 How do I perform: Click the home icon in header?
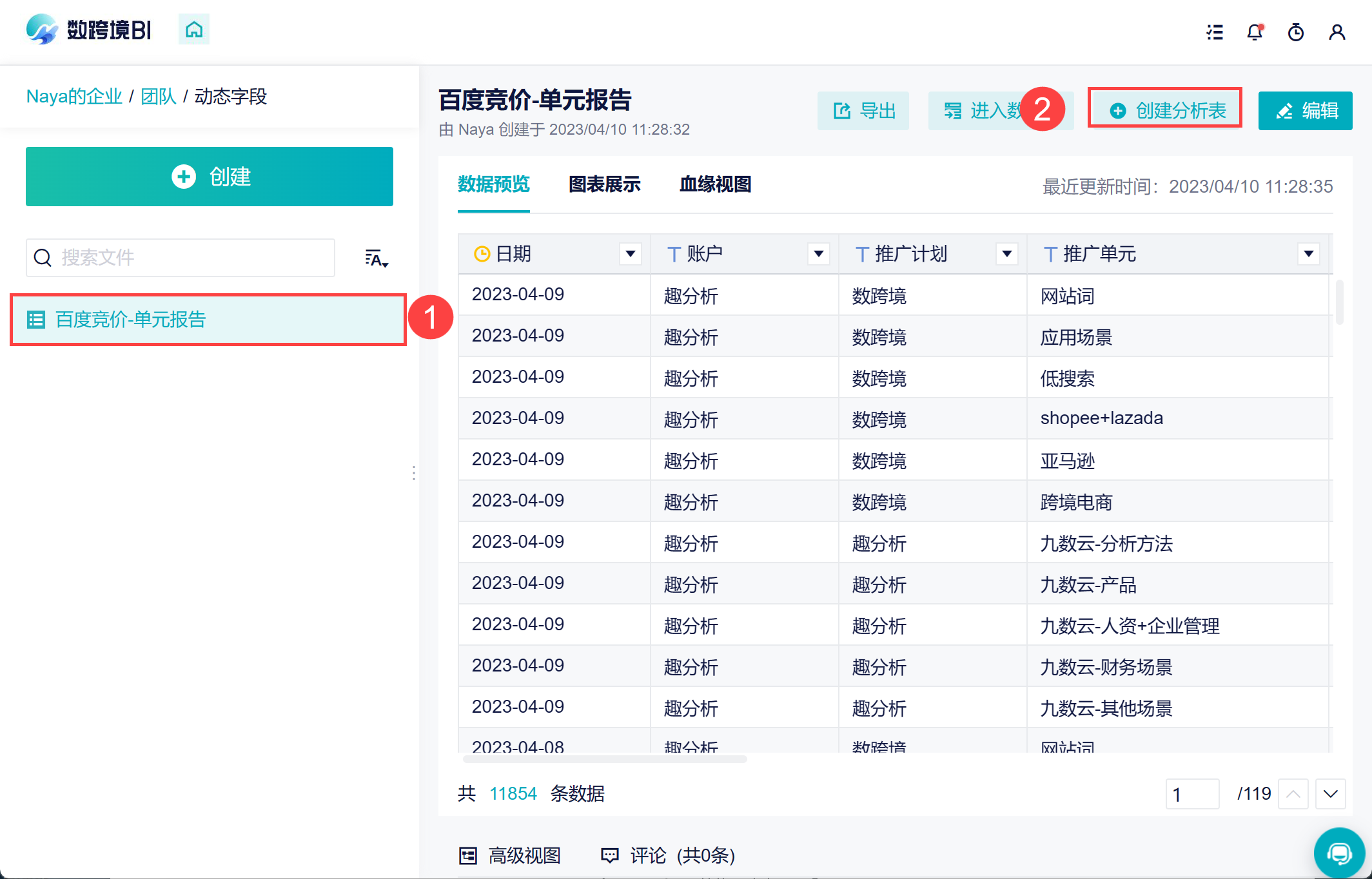(x=194, y=30)
